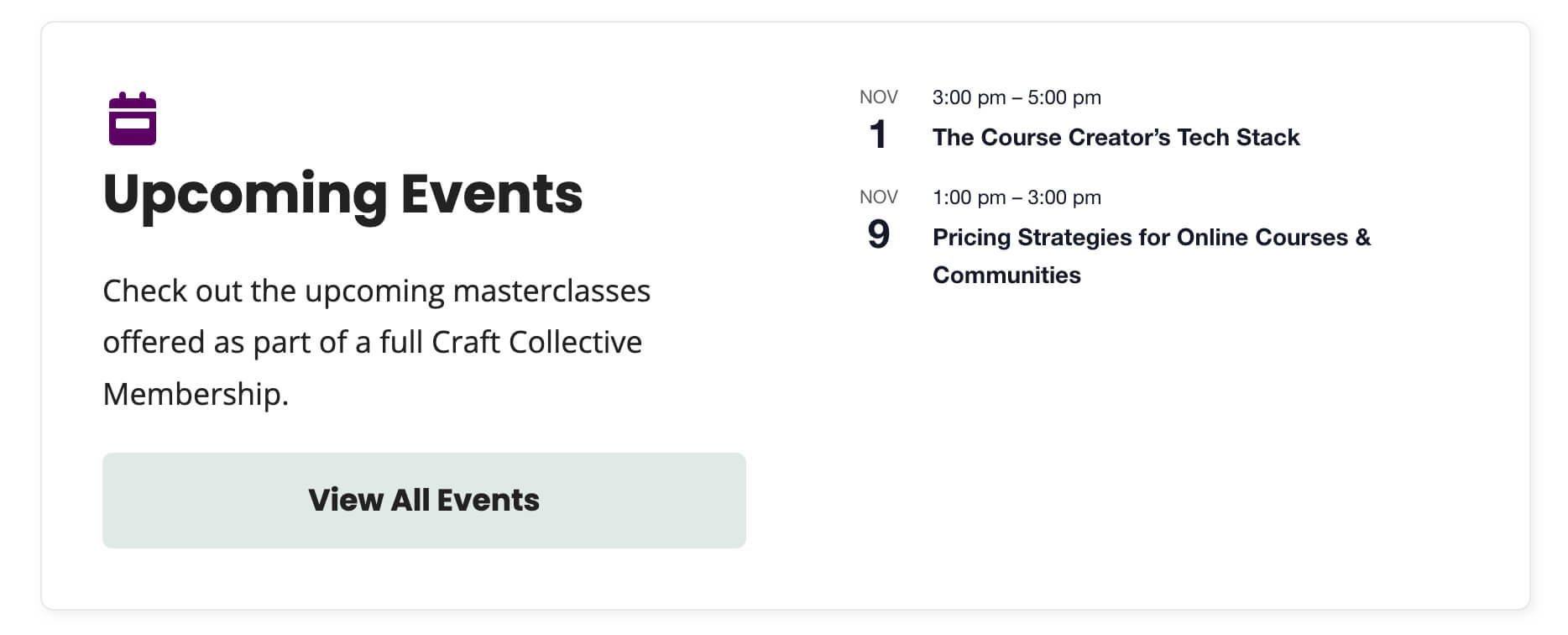Image resolution: width=1568 pixels, height=635 pixels.
Task: Open the Pricing Strategies for Online Courses event
Action: [x=1152, y=237]
